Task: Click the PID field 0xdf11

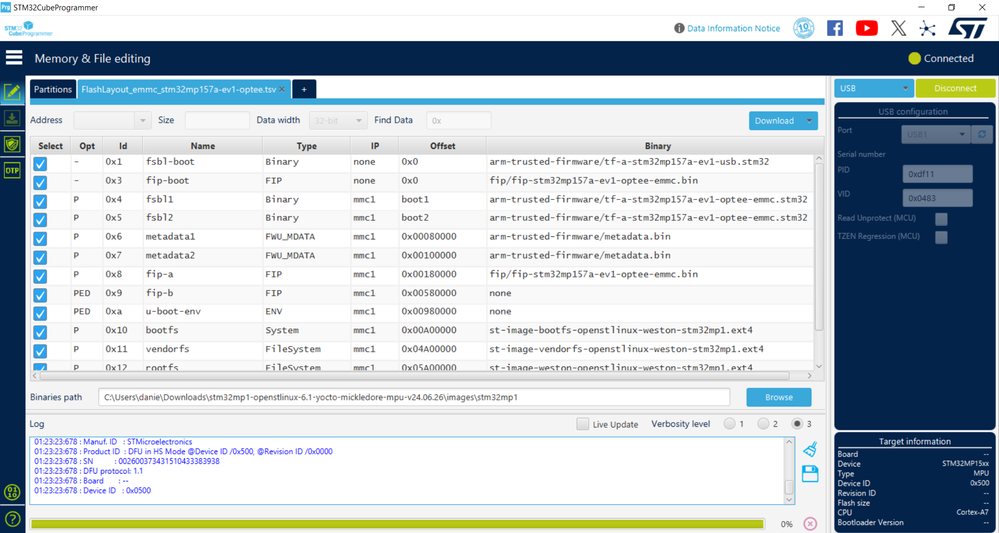Action: coord(937,174)
